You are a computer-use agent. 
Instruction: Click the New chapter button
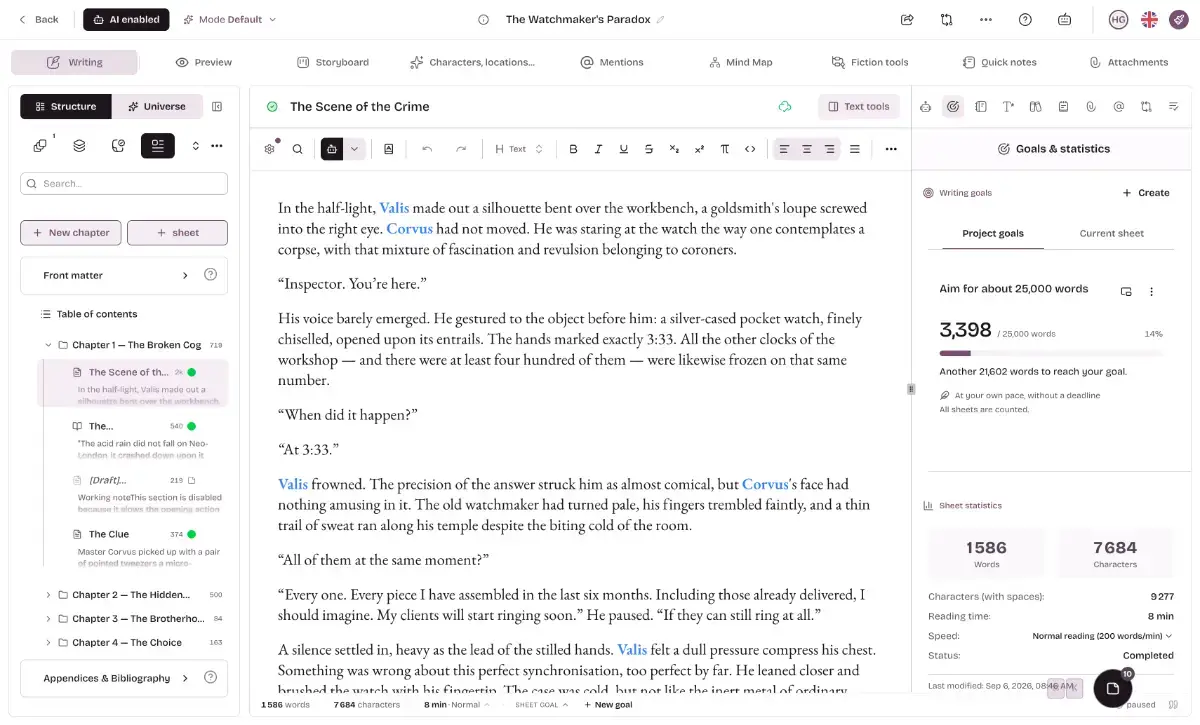coord(71,232)
